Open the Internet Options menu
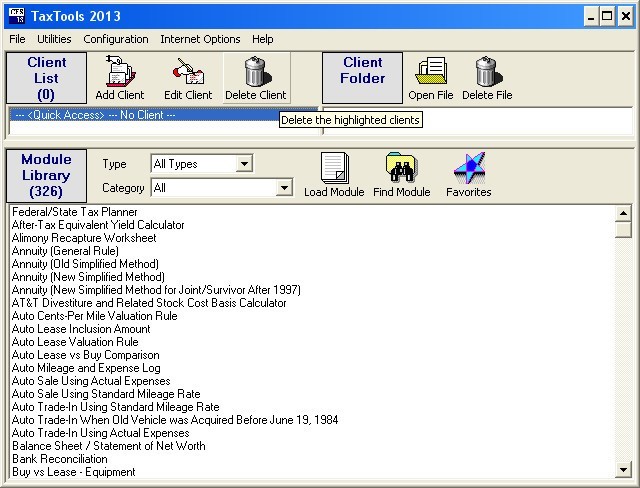 [x=200, y=39]
